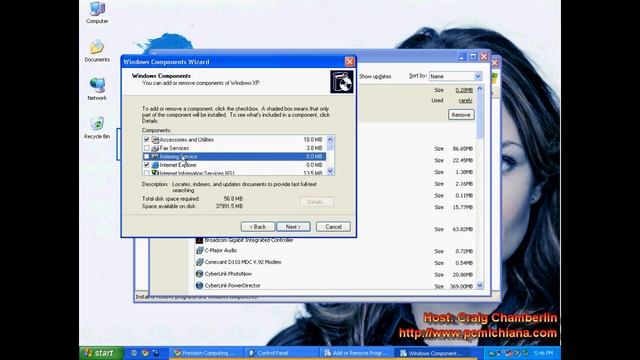Click the Back button in wizard
The height and width of the screenshot is (360, 640).
[x=258, y=227]
